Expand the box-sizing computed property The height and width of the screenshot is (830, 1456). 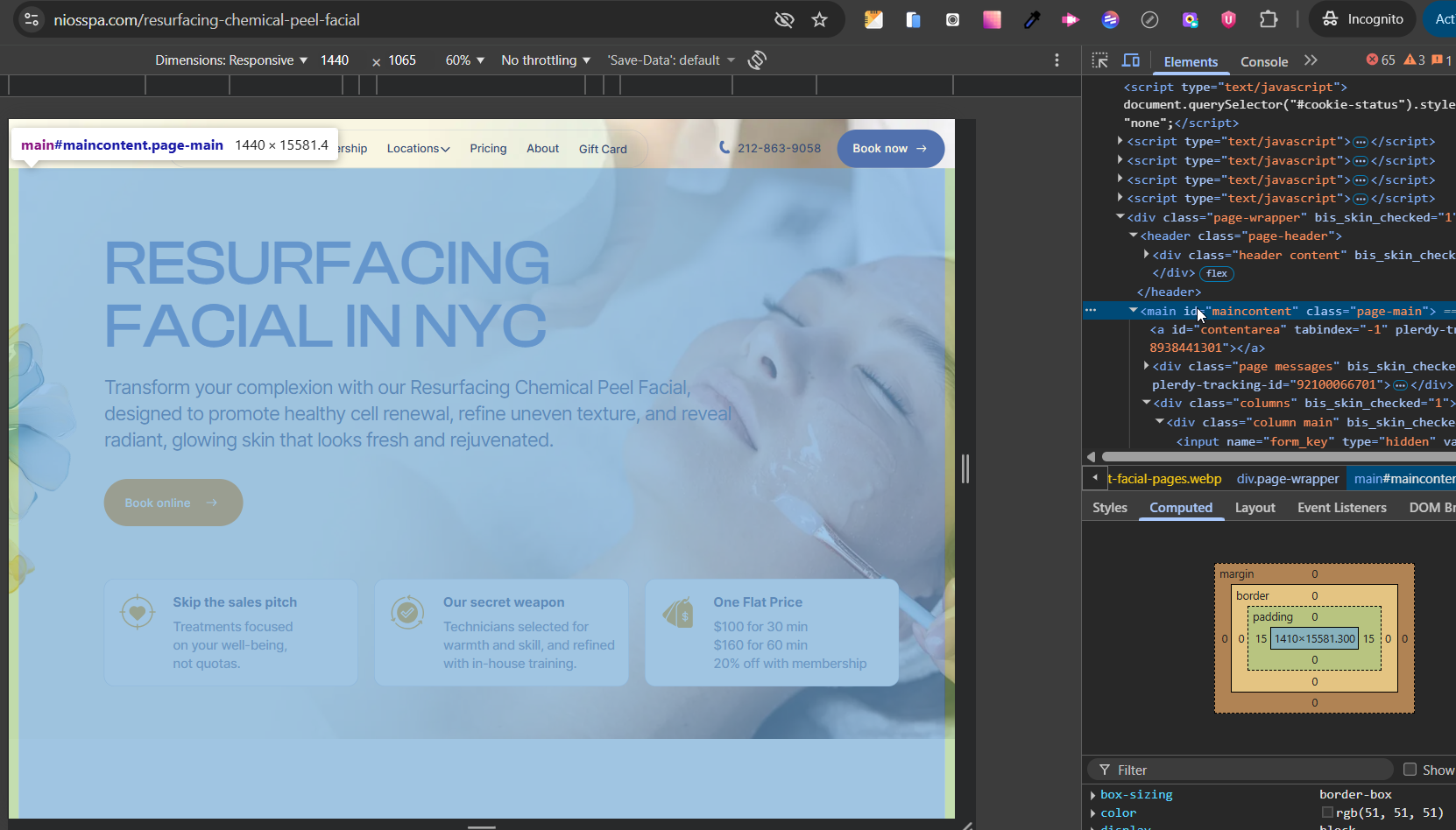pyautogui.click(x=1092, y=795)
